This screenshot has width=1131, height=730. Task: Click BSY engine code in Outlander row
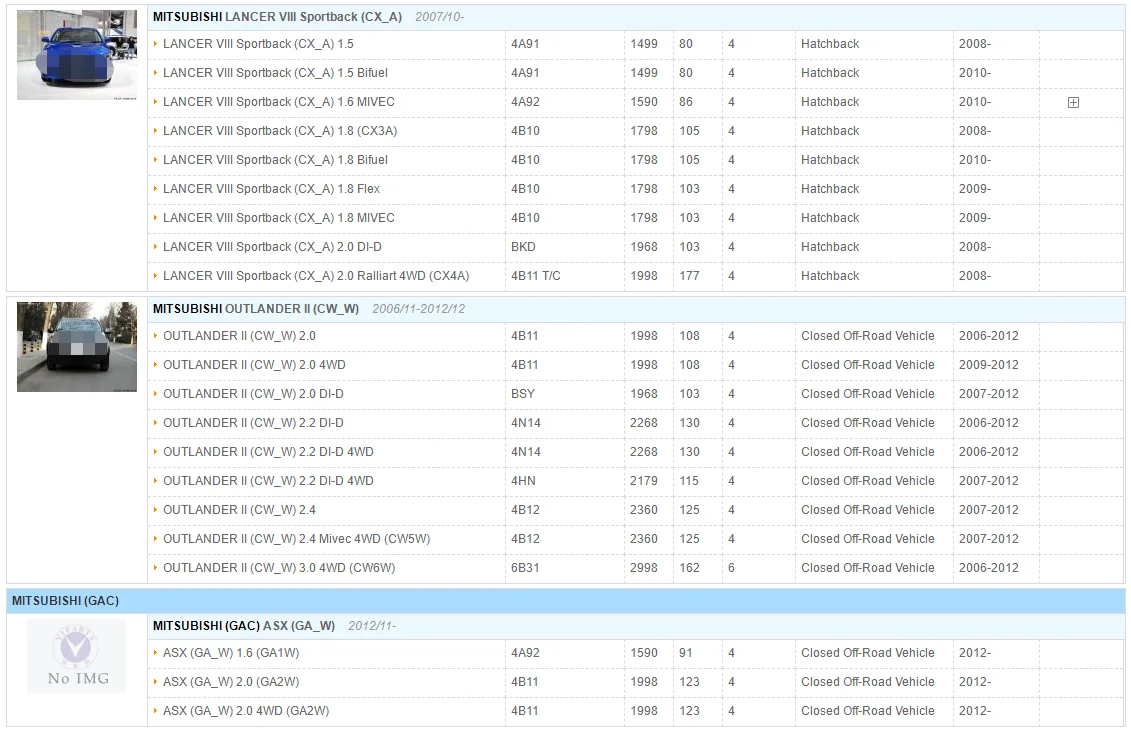coord(523,394)
